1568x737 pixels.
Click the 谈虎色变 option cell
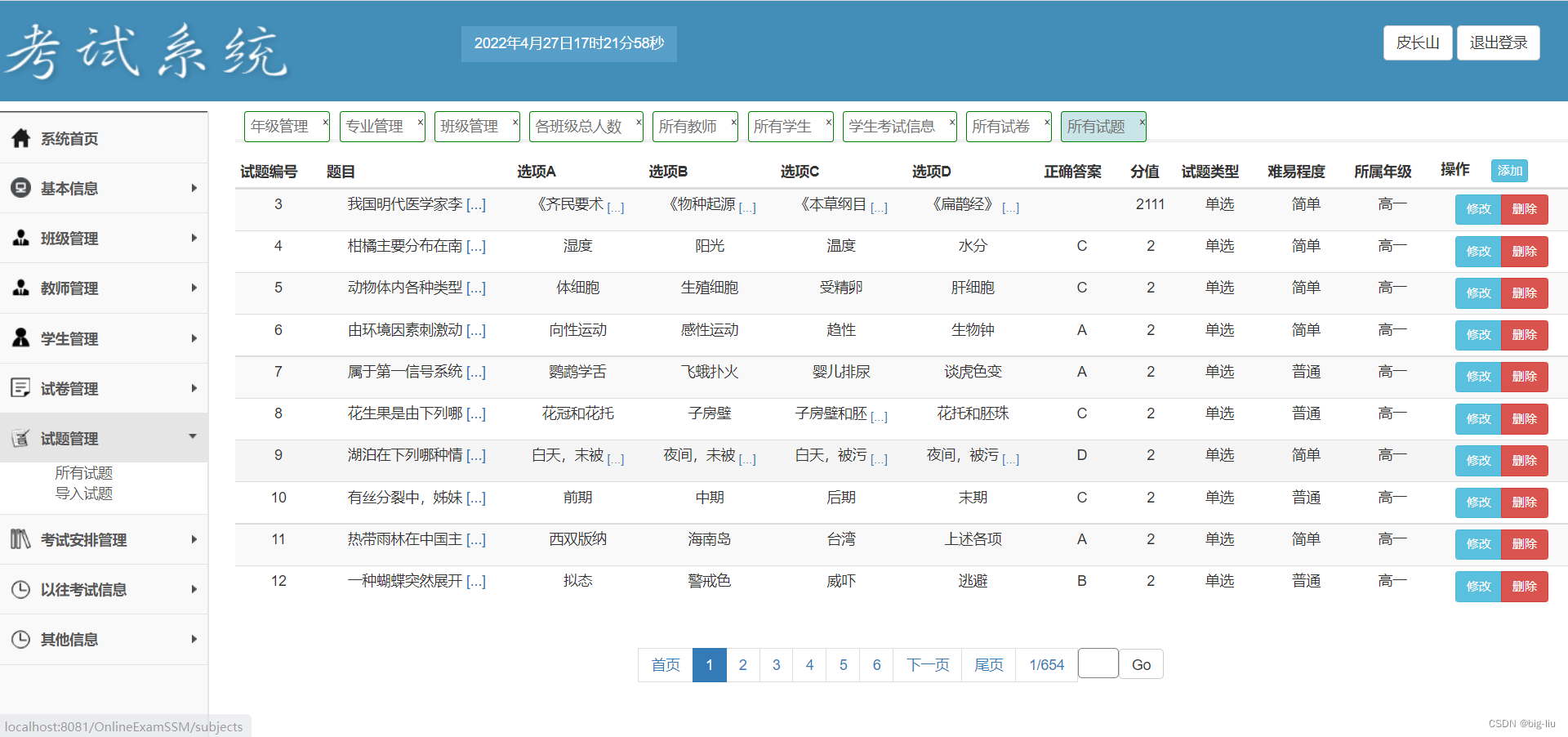tap(973, 372)
